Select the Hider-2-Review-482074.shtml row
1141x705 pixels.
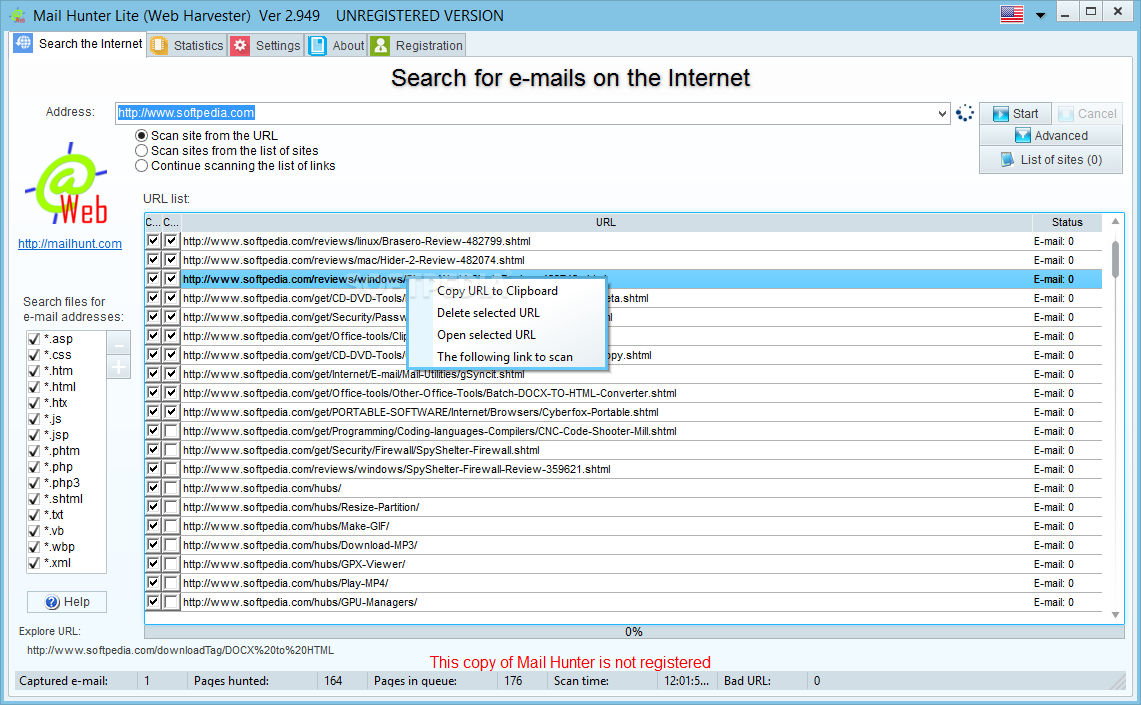tap(624, 260)
